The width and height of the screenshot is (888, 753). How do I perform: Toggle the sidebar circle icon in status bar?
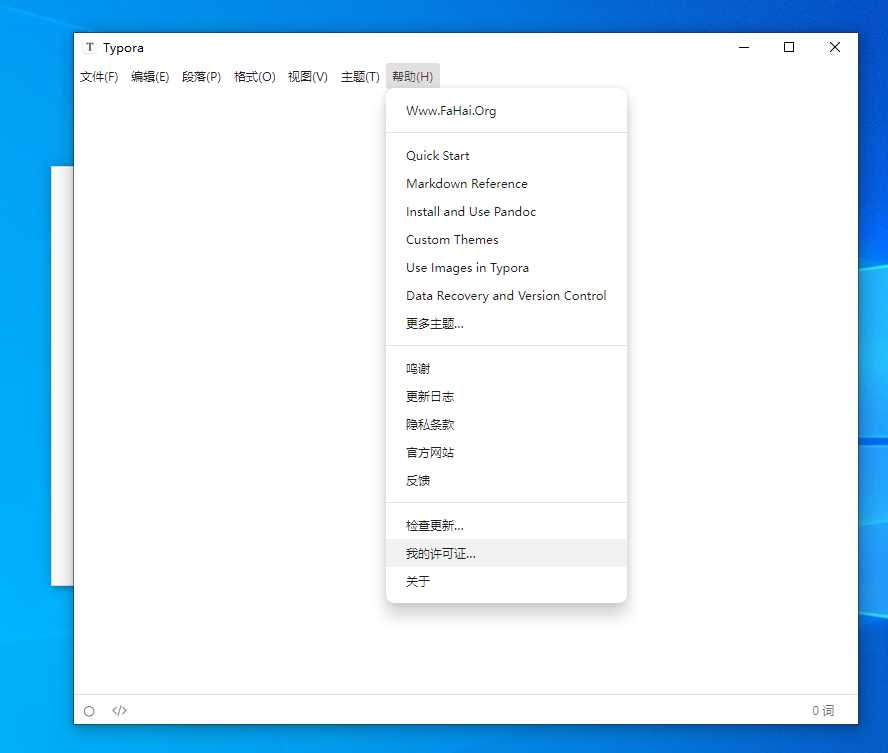point(89,711)
